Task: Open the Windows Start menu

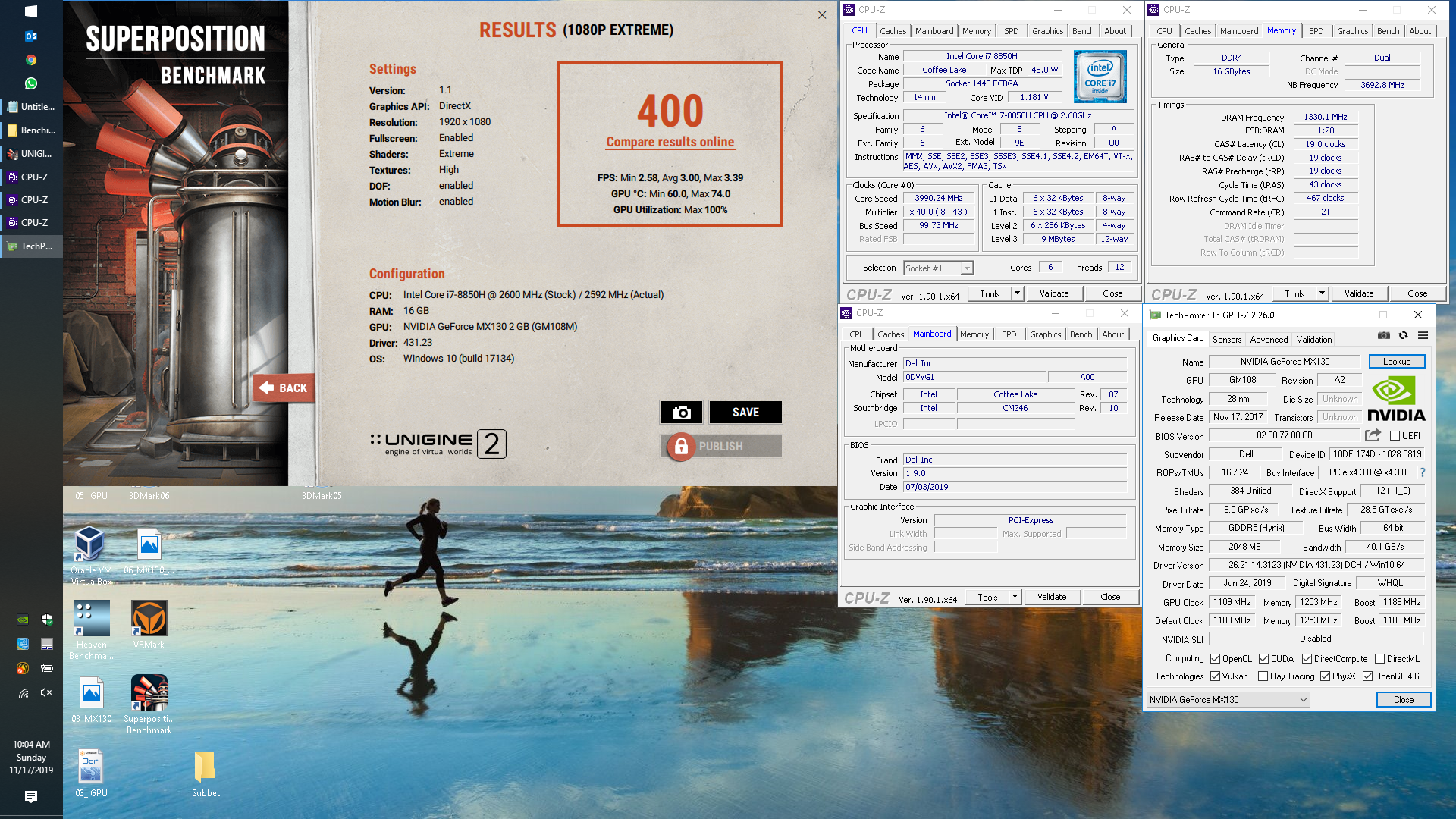Action: [x=31, y=11]
